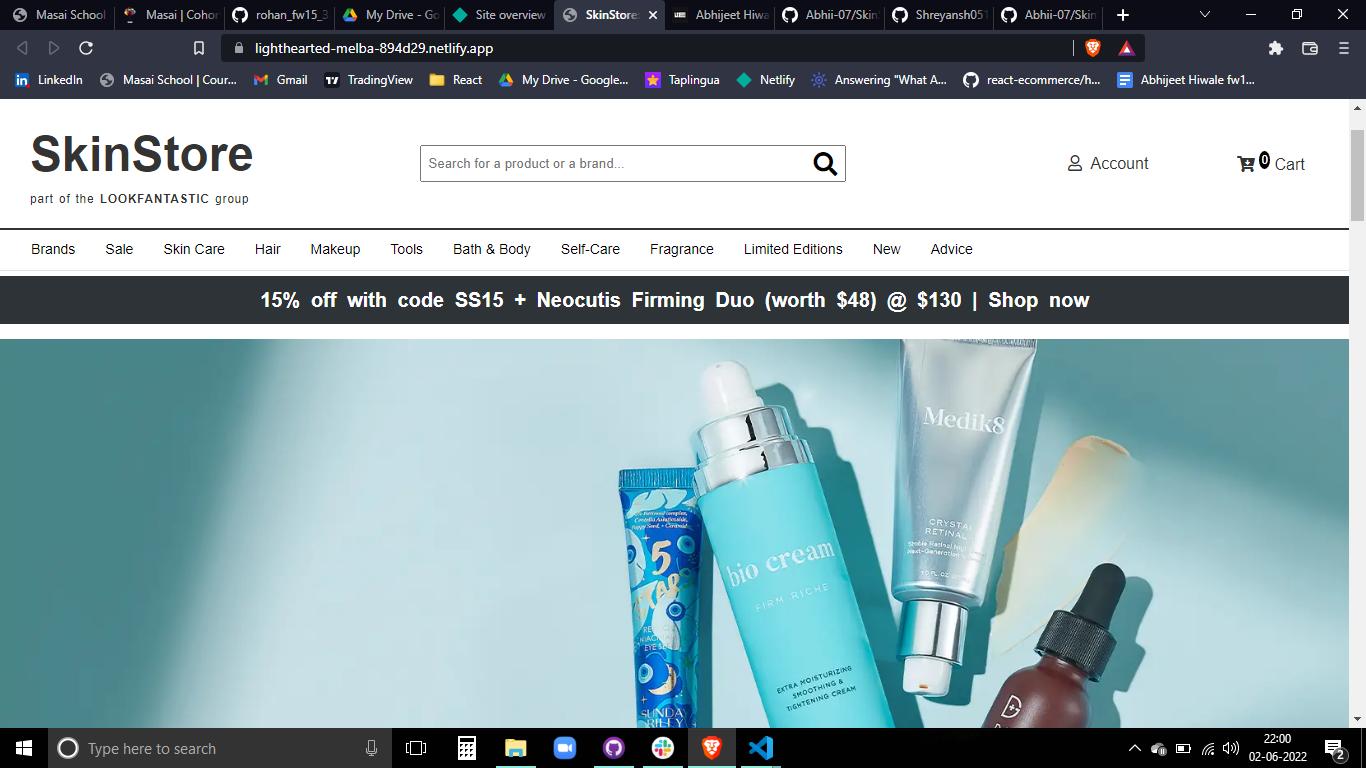Open the Gmail bookmark

(x=280, y=80)
